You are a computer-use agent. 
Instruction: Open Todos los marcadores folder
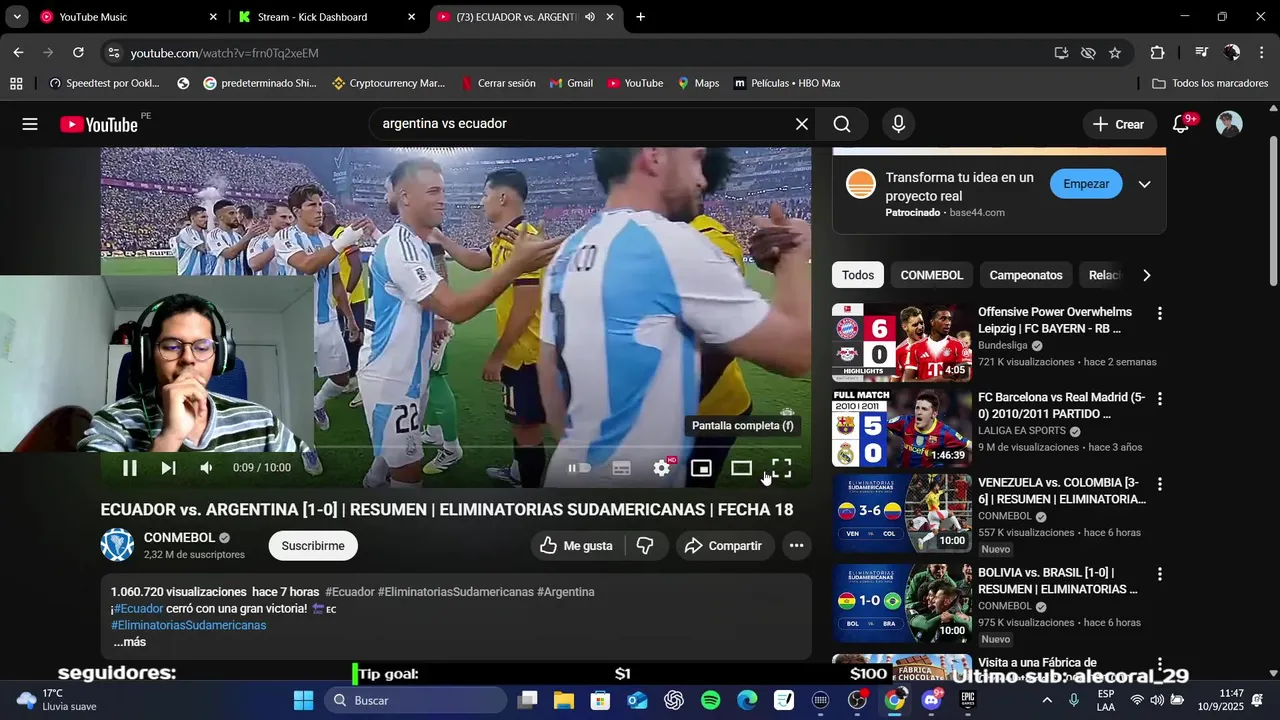click(x=1210, y=83)
